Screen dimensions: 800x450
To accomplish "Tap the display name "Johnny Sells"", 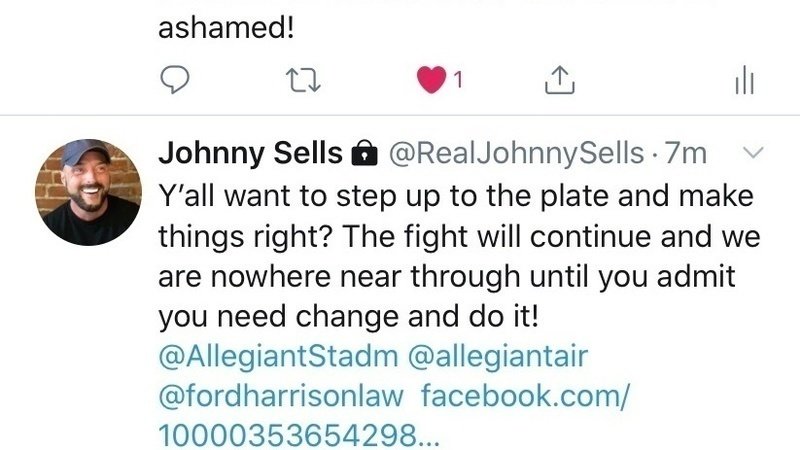I will click(x=250, y=153).
